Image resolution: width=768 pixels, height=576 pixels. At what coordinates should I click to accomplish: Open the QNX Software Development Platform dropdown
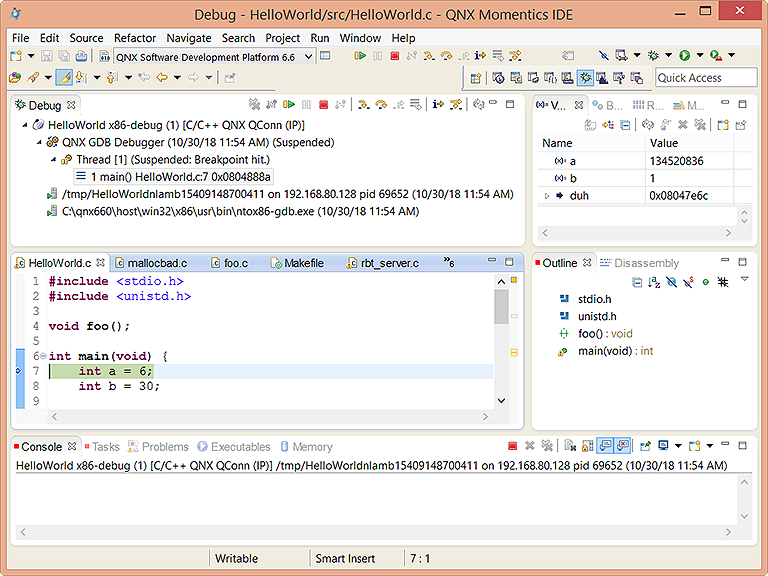tap(308, 57)
